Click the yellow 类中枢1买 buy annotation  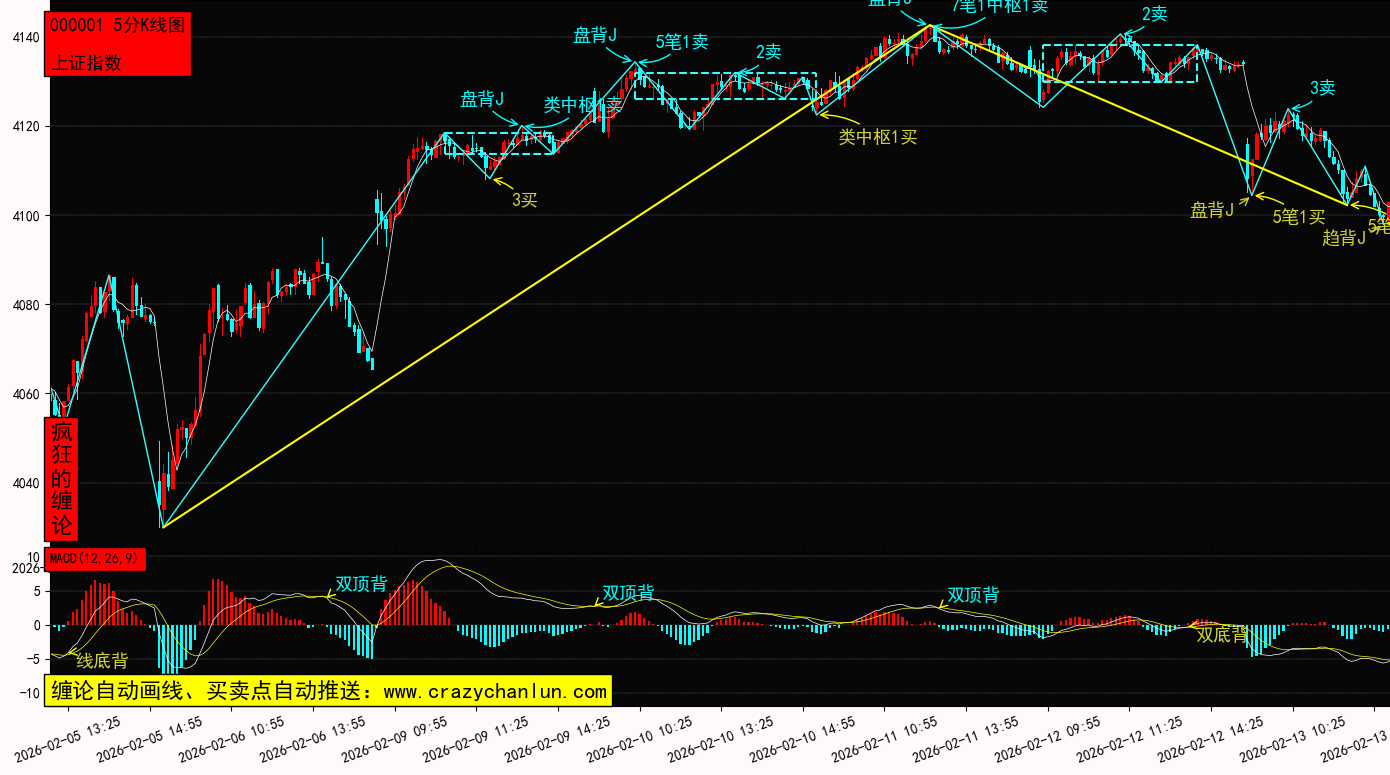[x=877, y=137]
